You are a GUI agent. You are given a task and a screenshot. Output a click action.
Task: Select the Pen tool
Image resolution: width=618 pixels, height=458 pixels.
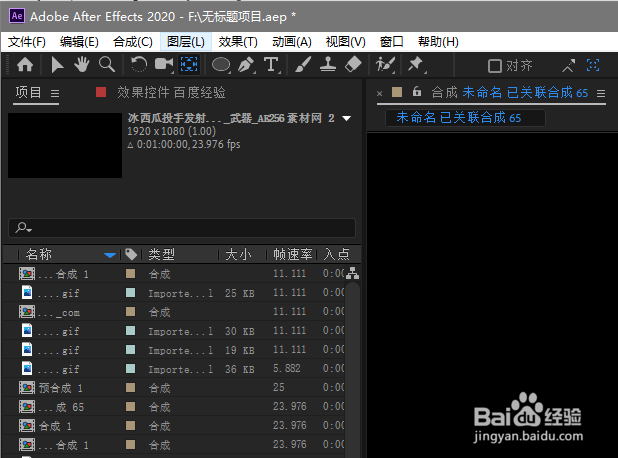pyautogui.click(x=246, y=65)
